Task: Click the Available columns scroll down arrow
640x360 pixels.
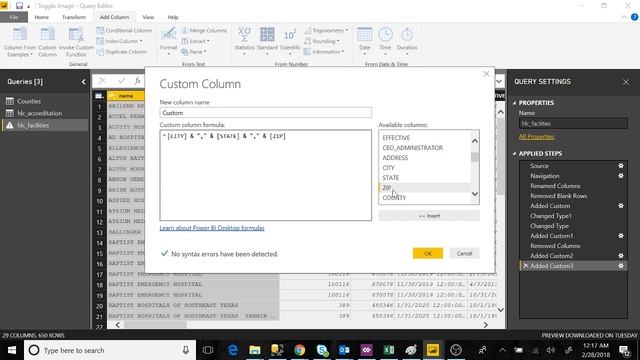Action: 475,194
